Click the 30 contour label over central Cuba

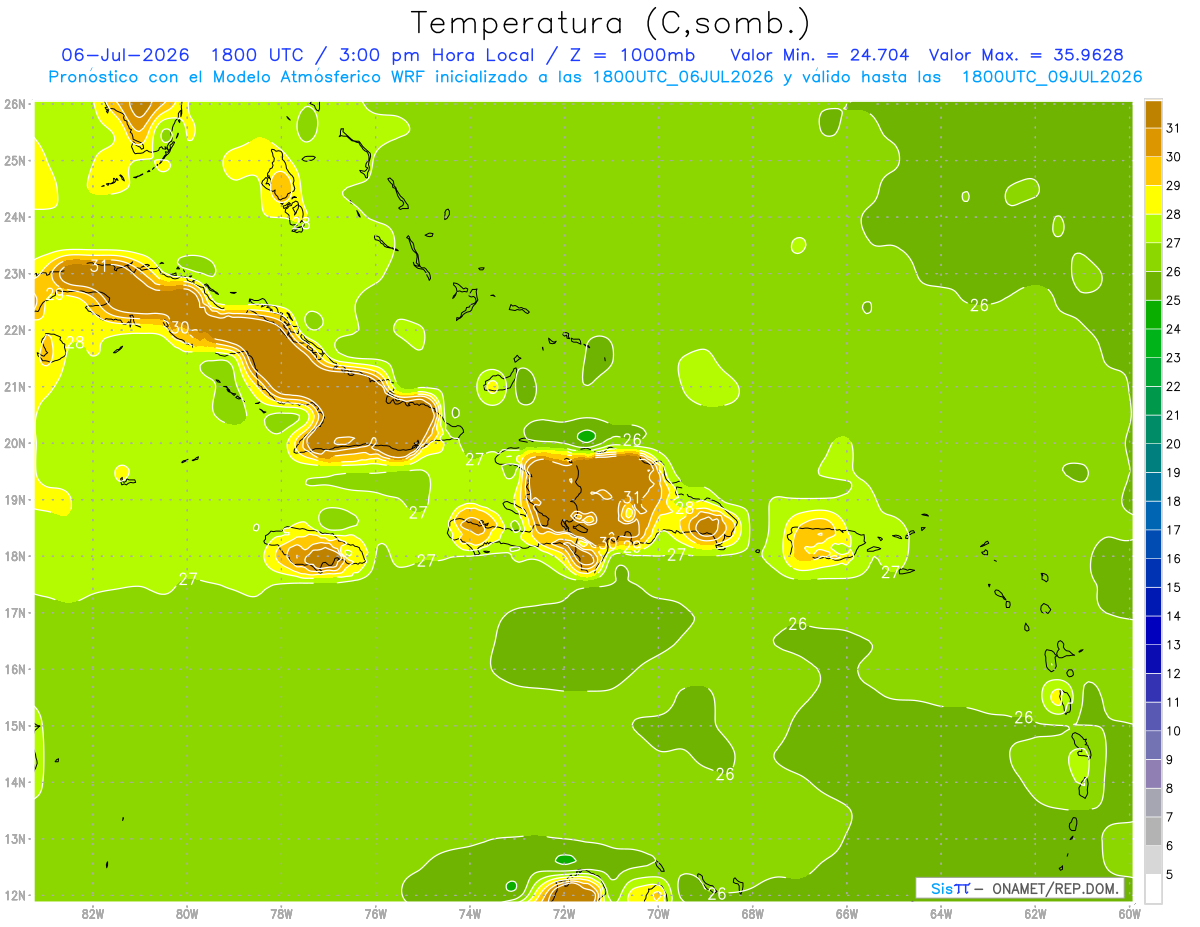(180, 327)
